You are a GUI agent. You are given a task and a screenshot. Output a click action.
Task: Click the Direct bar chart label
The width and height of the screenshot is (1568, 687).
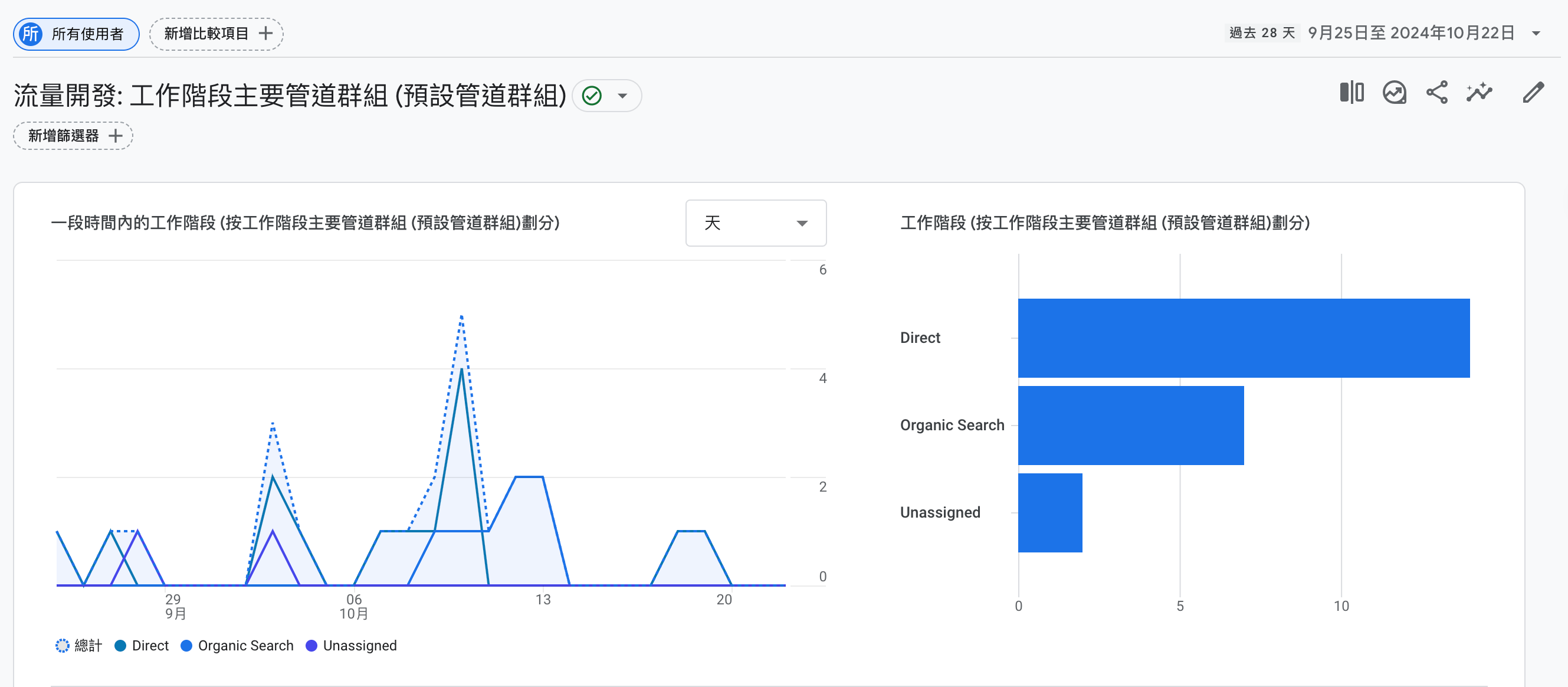[920, 338]
